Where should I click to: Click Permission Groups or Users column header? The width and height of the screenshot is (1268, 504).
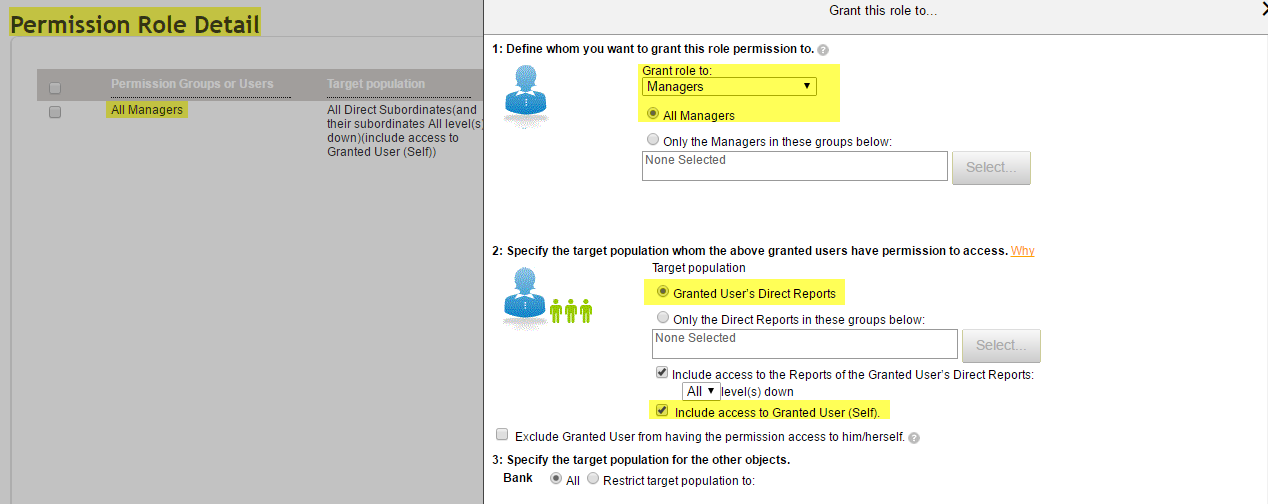click(x=192, y=84)
